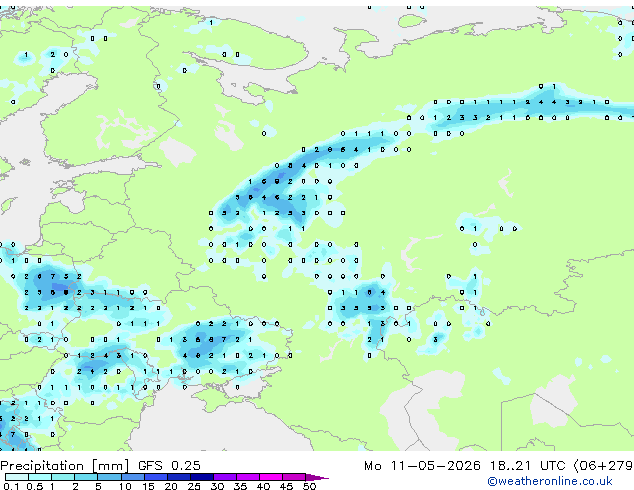Pick the 20–25 mm legend color swatch

[x=178, y=477]
